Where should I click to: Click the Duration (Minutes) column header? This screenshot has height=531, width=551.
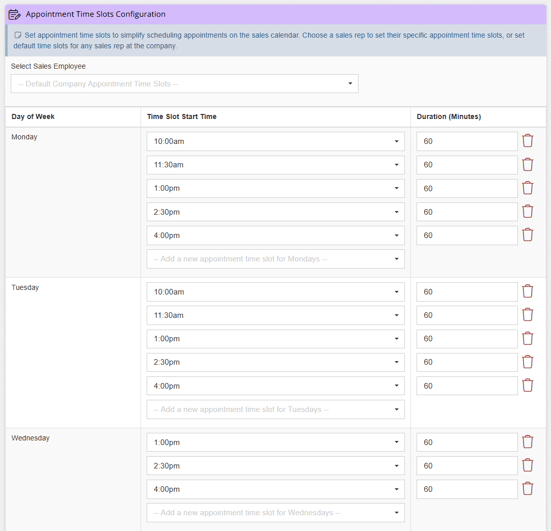(x=449, y=117)
